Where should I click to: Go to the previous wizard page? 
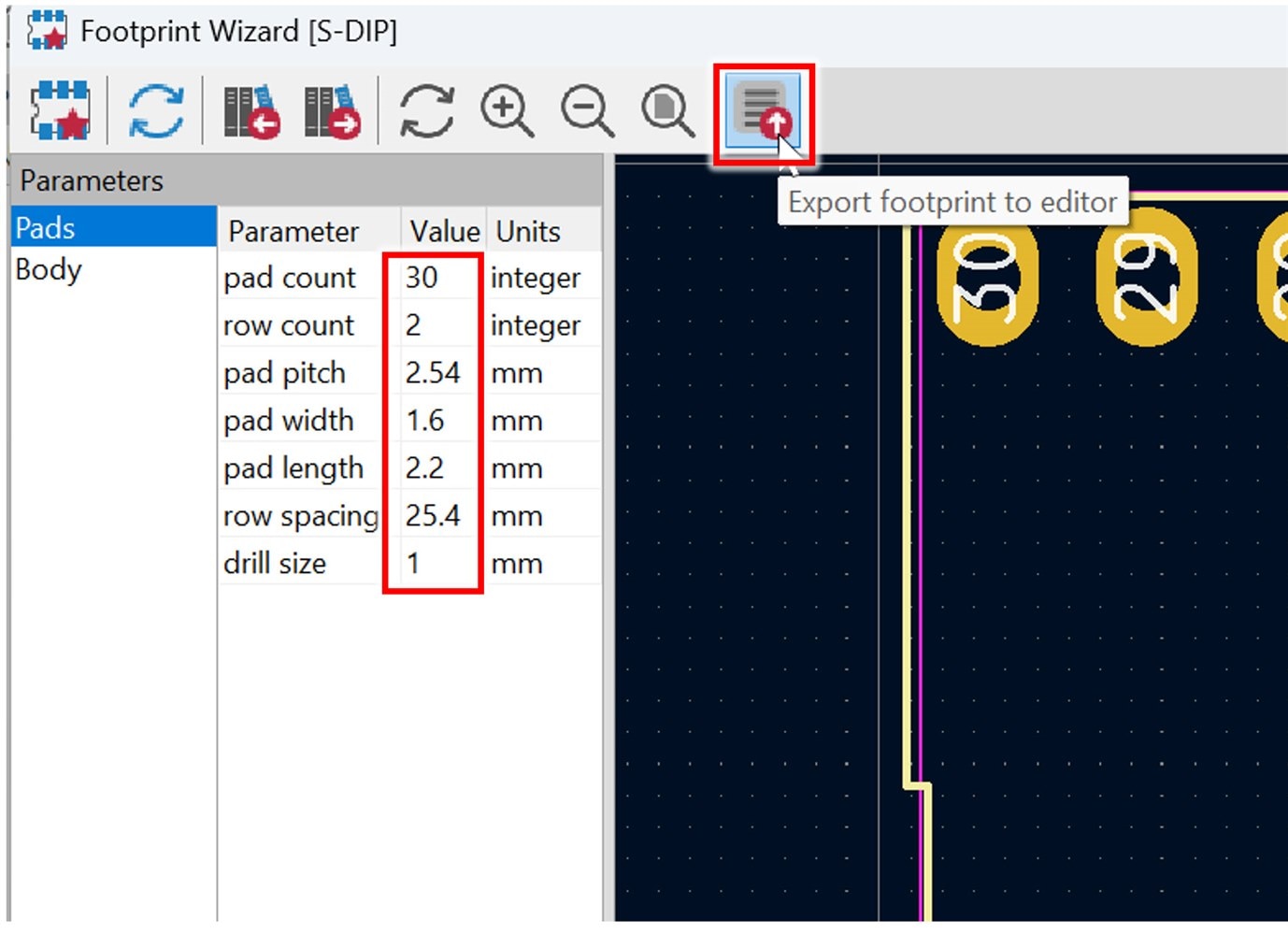tap(251, 111)
